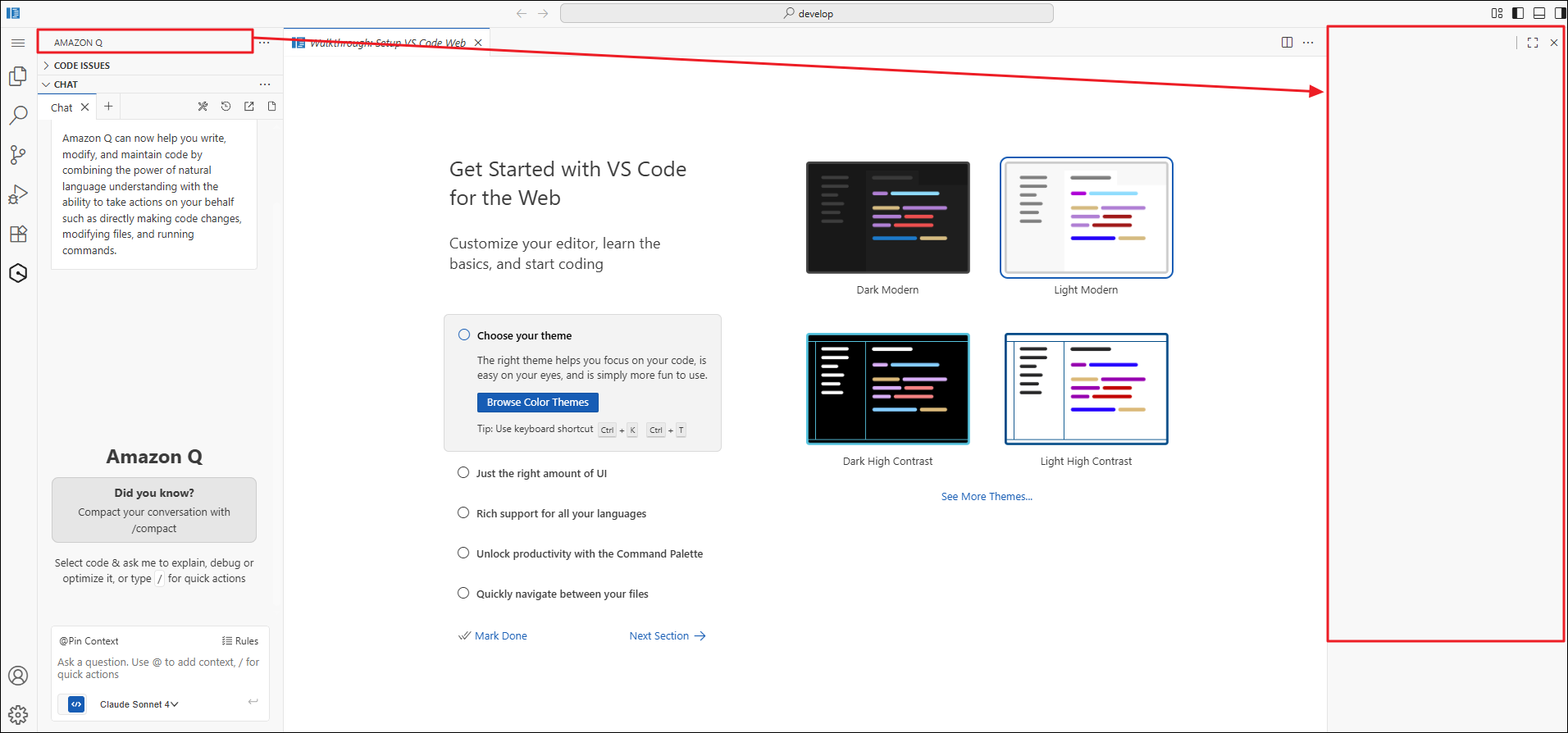Screen dimensions: 1568x733
Task: Open the Extensions view icon
Action: (18, 234)
